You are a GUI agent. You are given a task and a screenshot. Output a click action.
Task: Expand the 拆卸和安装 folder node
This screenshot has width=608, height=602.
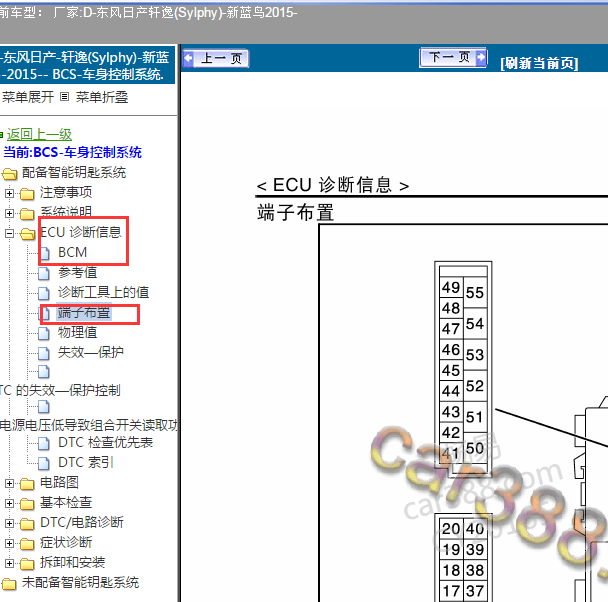(9, 563)
